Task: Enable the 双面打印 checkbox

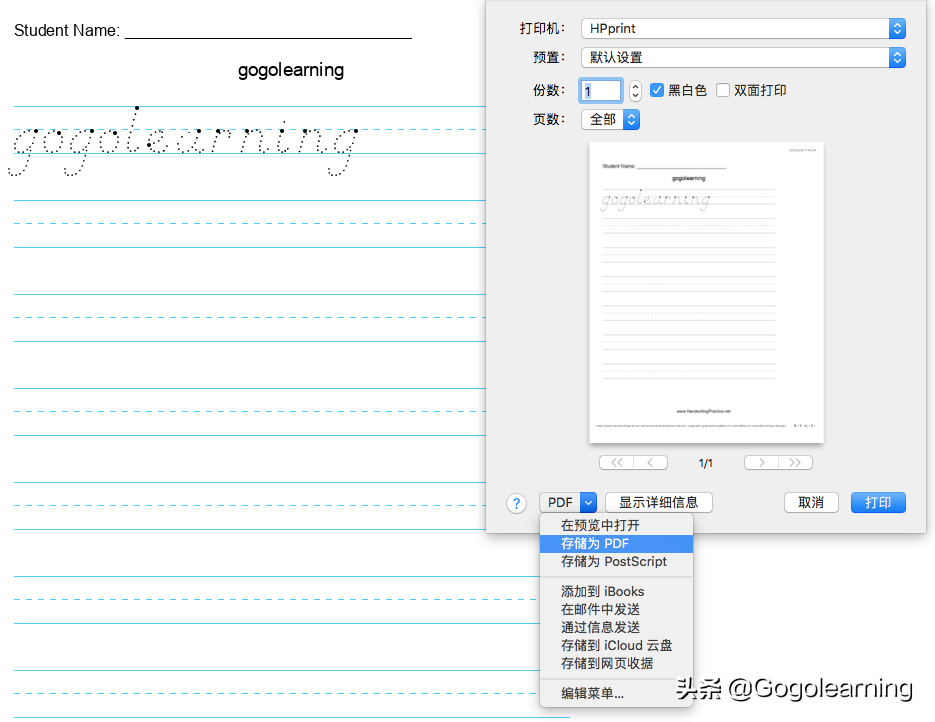Action: [x=723, y=90]
